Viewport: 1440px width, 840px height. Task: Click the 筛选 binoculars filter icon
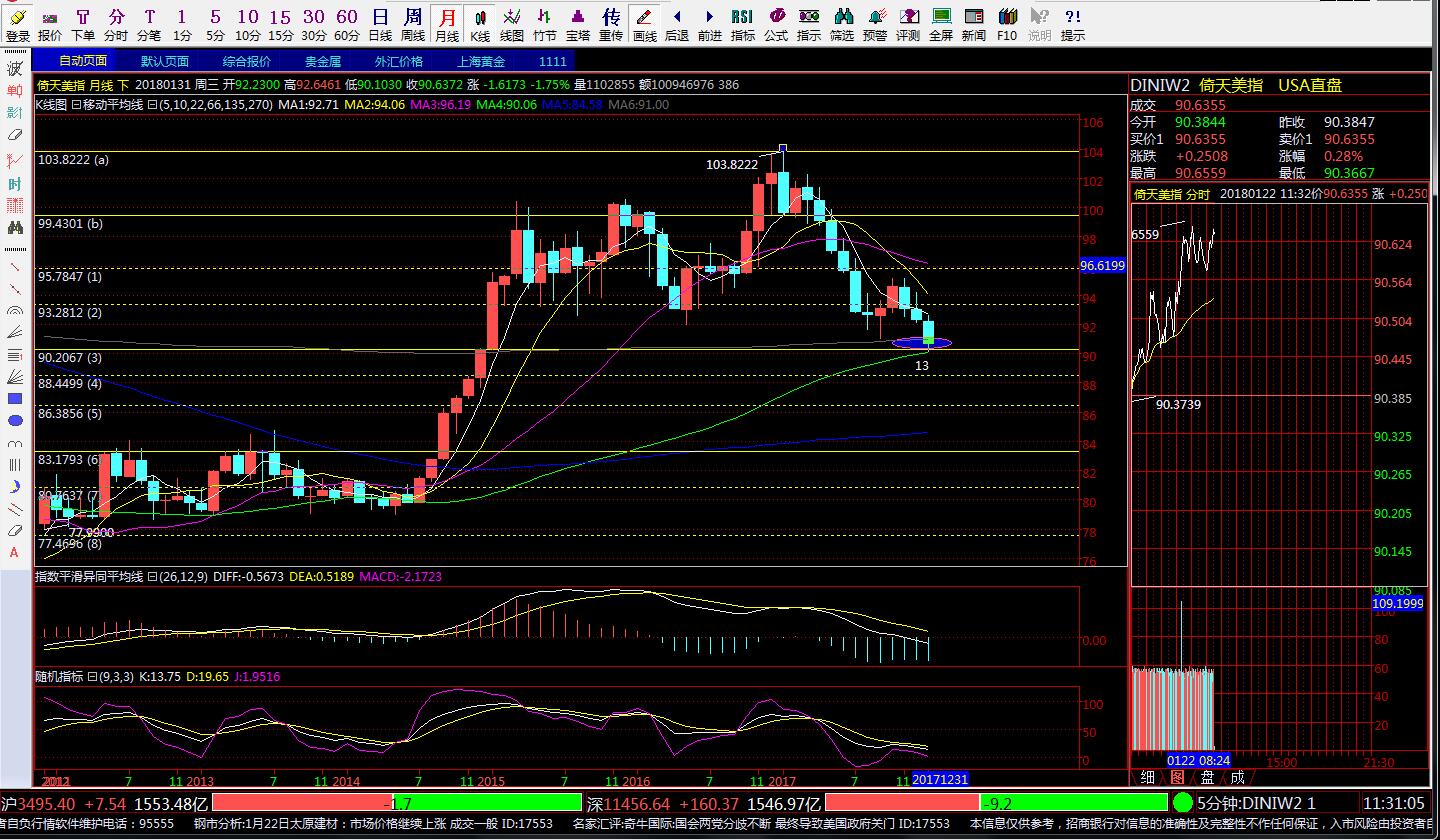click(x=842, y=24)
